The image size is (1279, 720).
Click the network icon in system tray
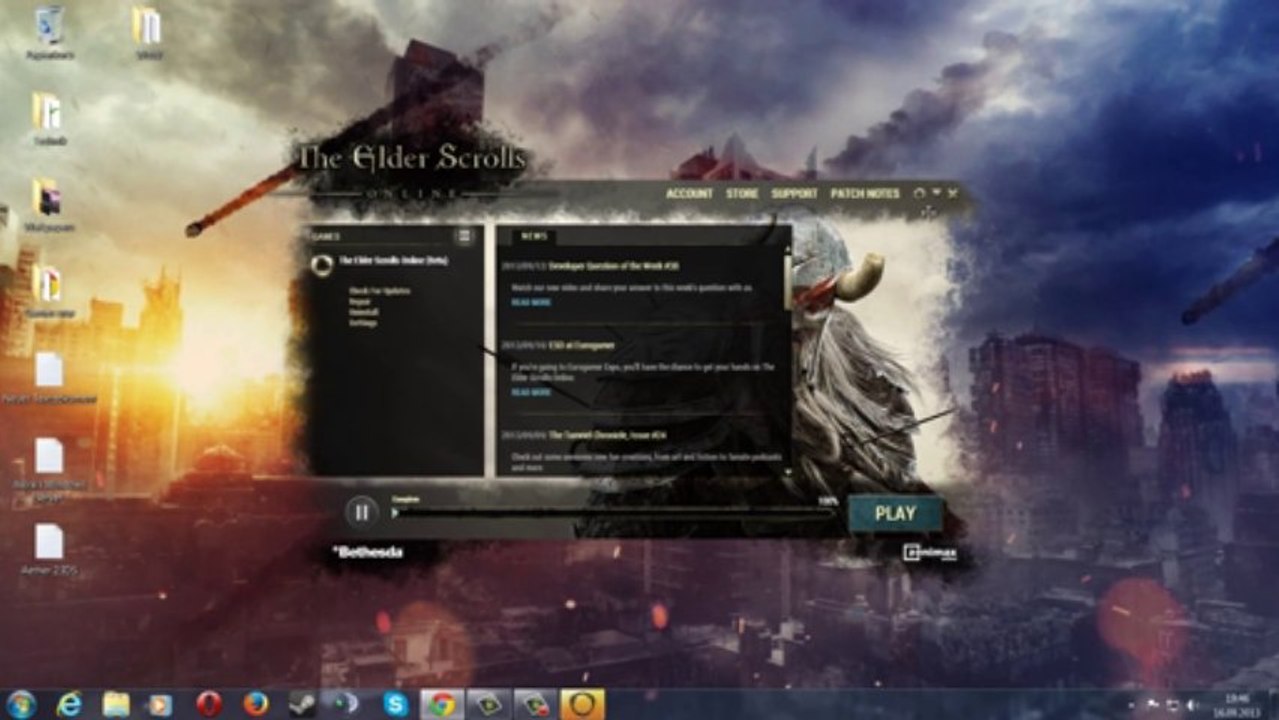(1173, 705)
